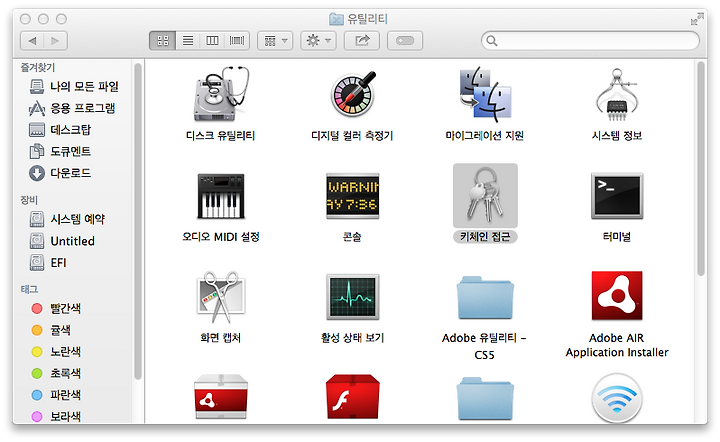720x442 pixels.
Task: Open the 시스템 정보 icon
Action: point(617,95)
